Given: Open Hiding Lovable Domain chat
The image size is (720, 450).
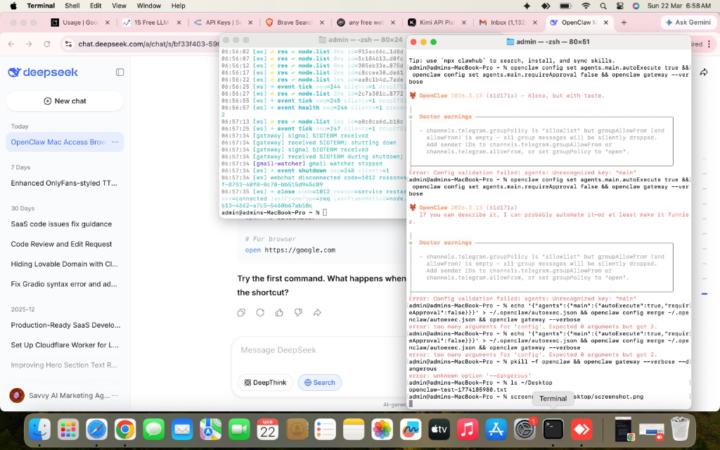Looking at the screenshot, I should pos(65,264).
